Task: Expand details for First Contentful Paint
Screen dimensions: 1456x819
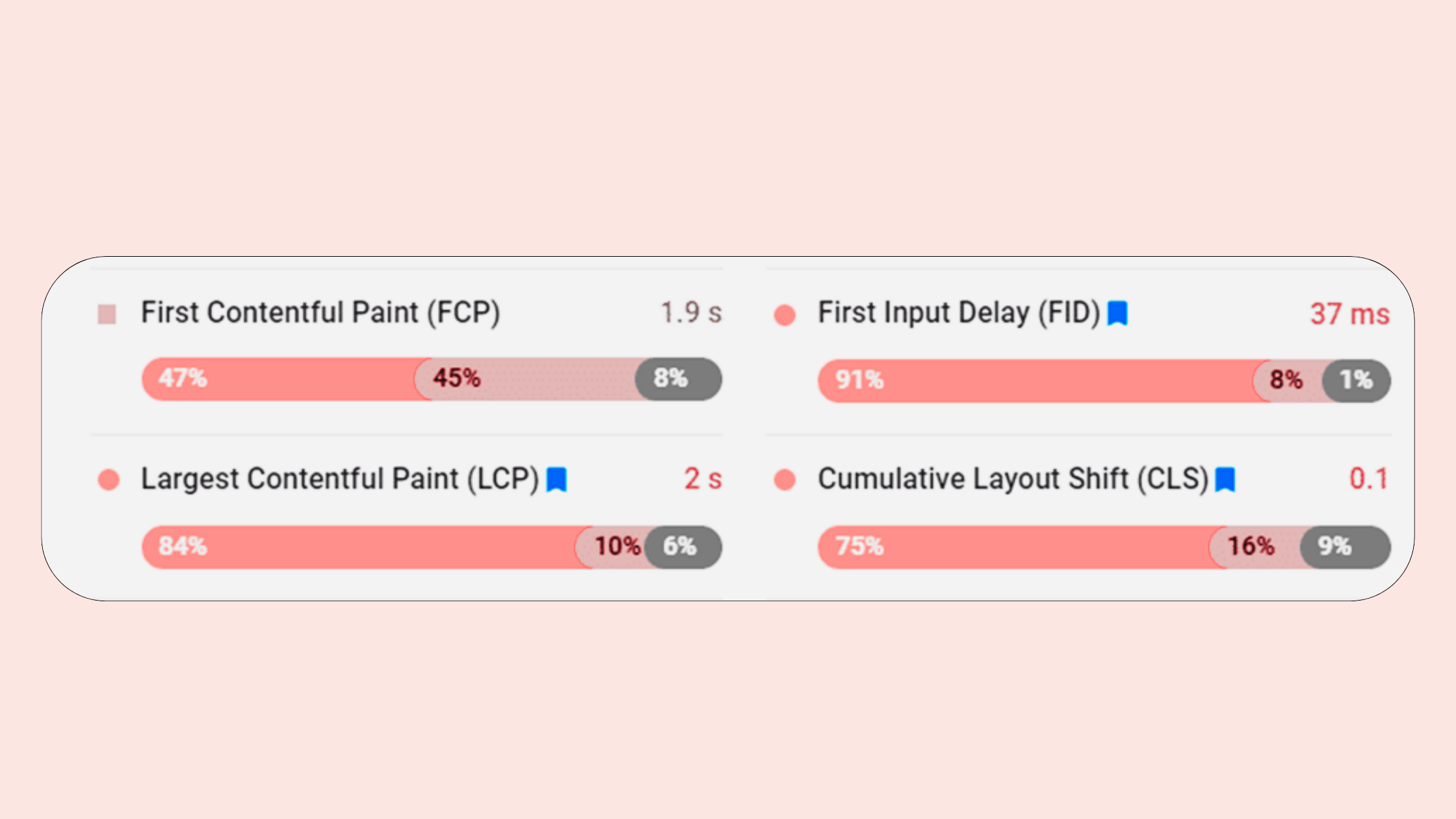Action: coord(321,313)
